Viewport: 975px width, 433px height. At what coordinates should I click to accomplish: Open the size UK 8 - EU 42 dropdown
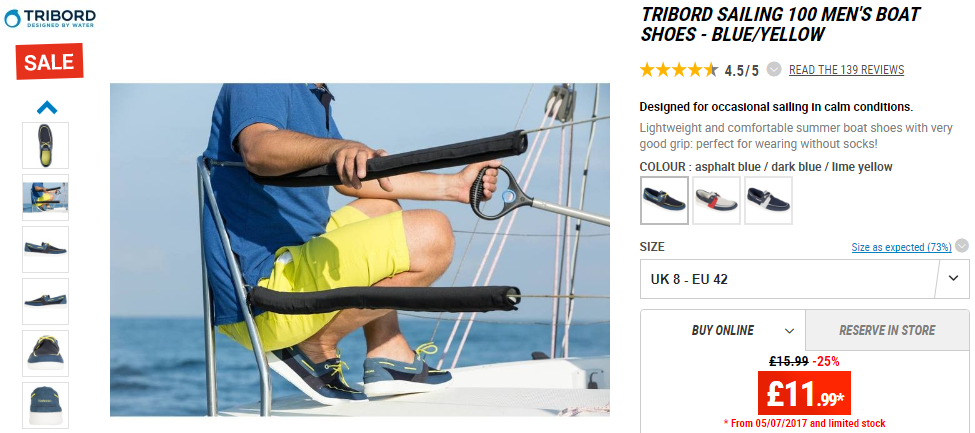[804, 279]
